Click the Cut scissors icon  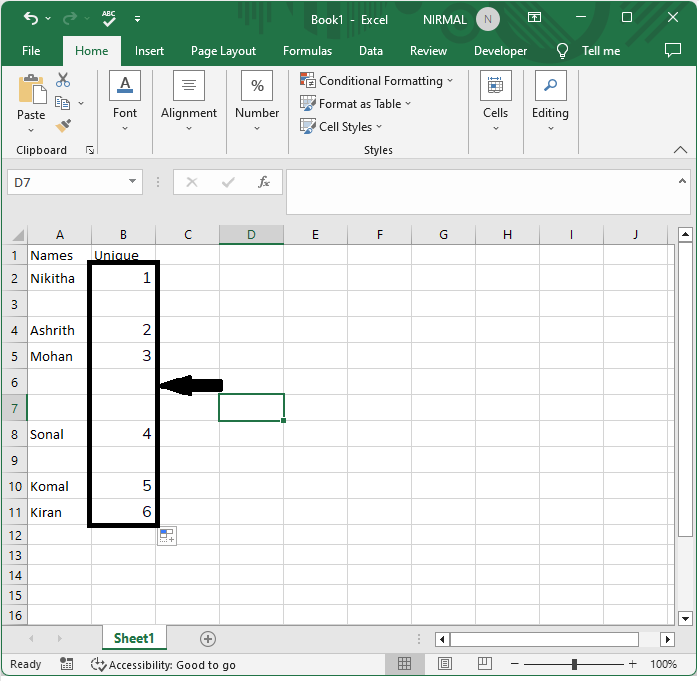click(63, 80)
